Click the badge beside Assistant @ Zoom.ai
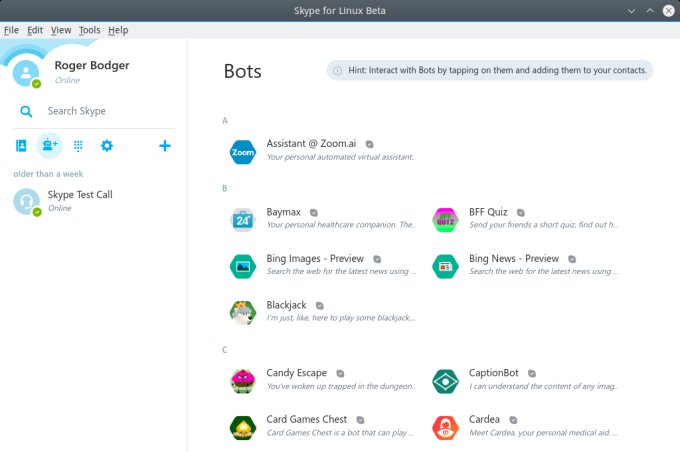Viewport: 680px width, 452px height. (369, 144)
